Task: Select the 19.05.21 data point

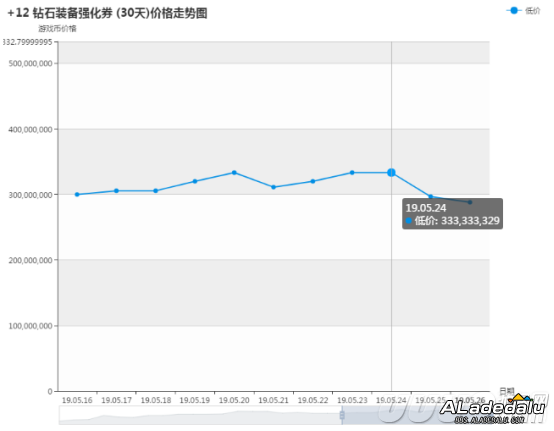Action: click(273, 187)
